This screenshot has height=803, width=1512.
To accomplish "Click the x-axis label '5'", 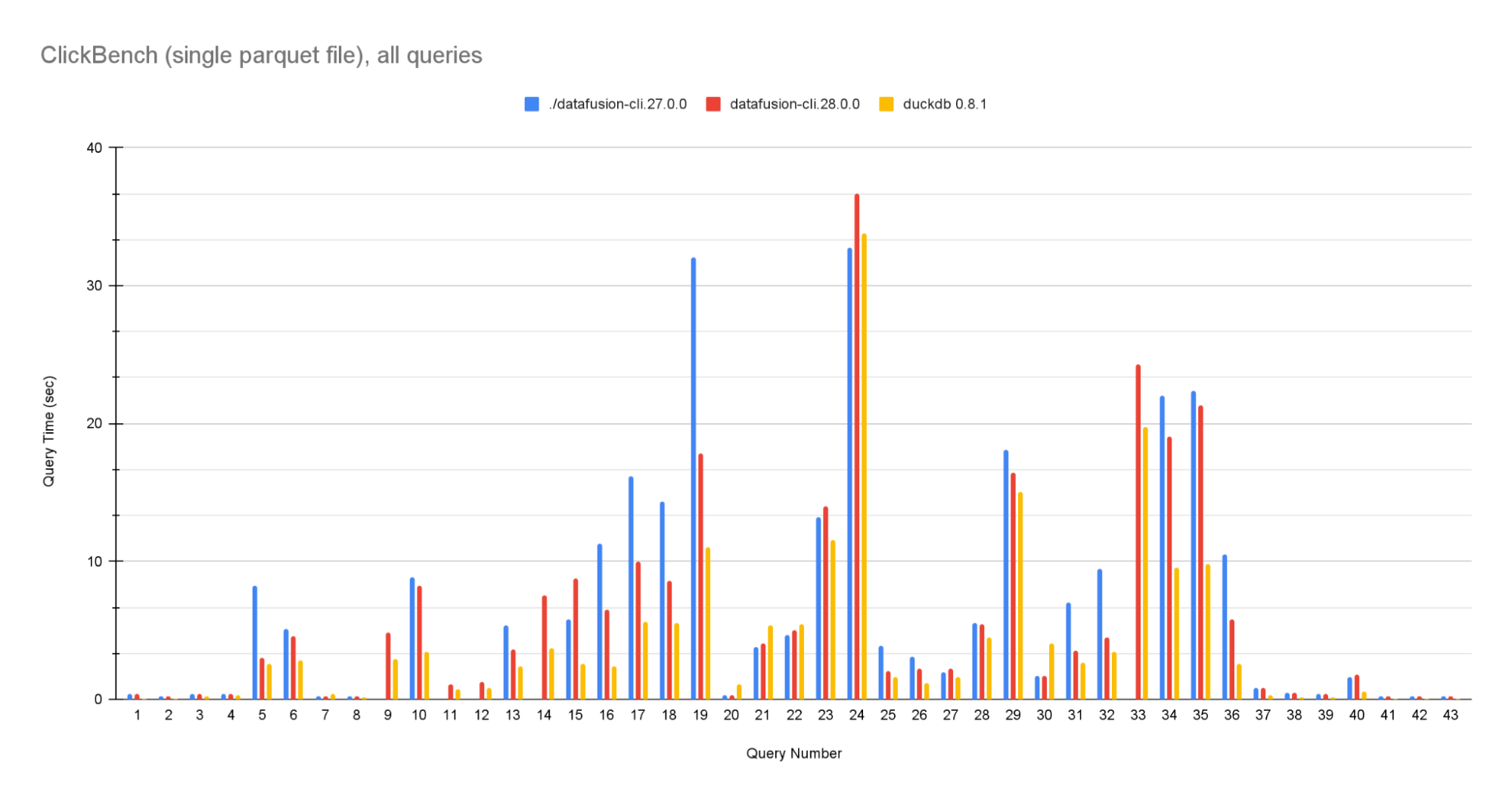I will [x=262, y=715].
